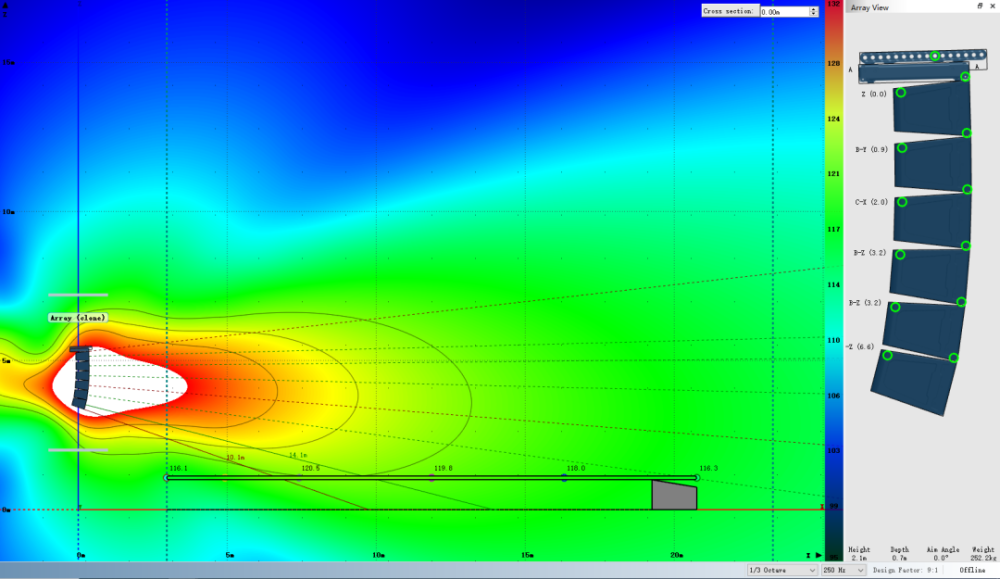Viewport: 1000px width, 579px height.
Task: Click the '-Z (6.6)' splay angle label
Action: tap(860, 347)
